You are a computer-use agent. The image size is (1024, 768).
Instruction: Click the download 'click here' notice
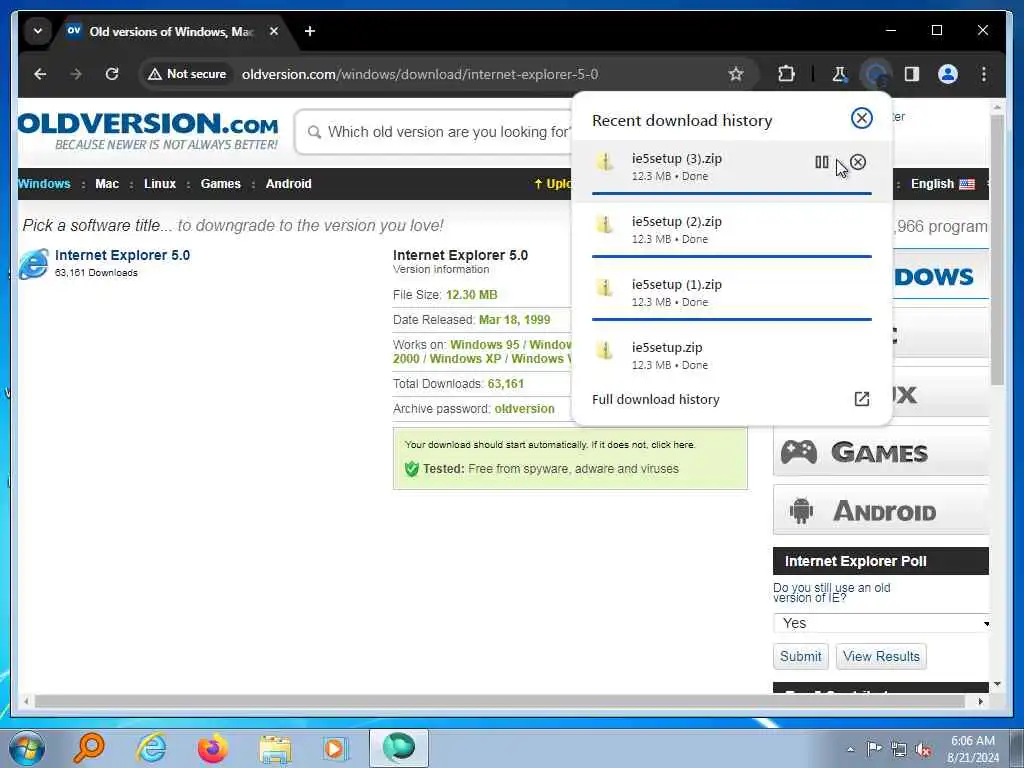click(673, 445)
